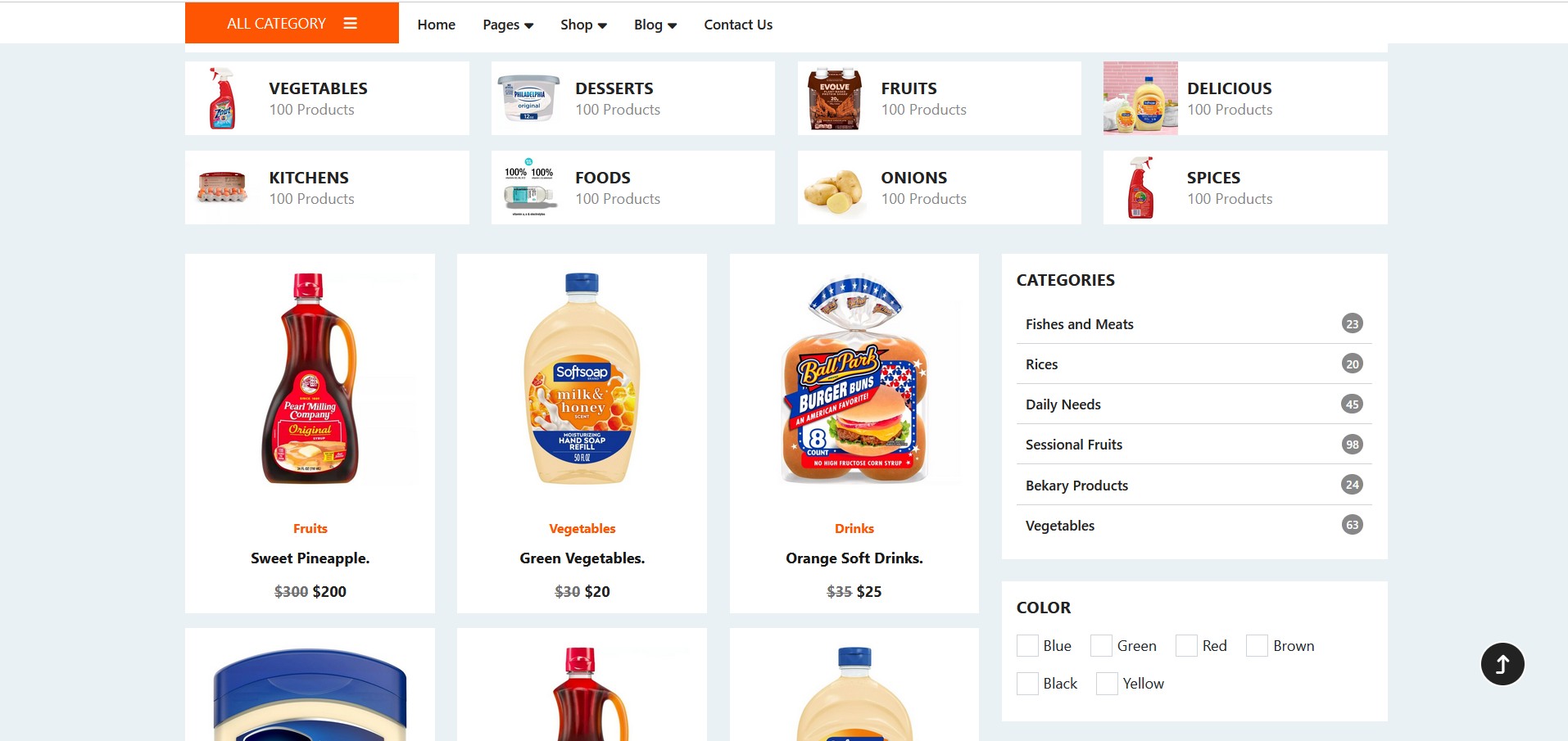Enable the Blue color checkbox
Viewport: 1568px width, 741px height.
1027,646
